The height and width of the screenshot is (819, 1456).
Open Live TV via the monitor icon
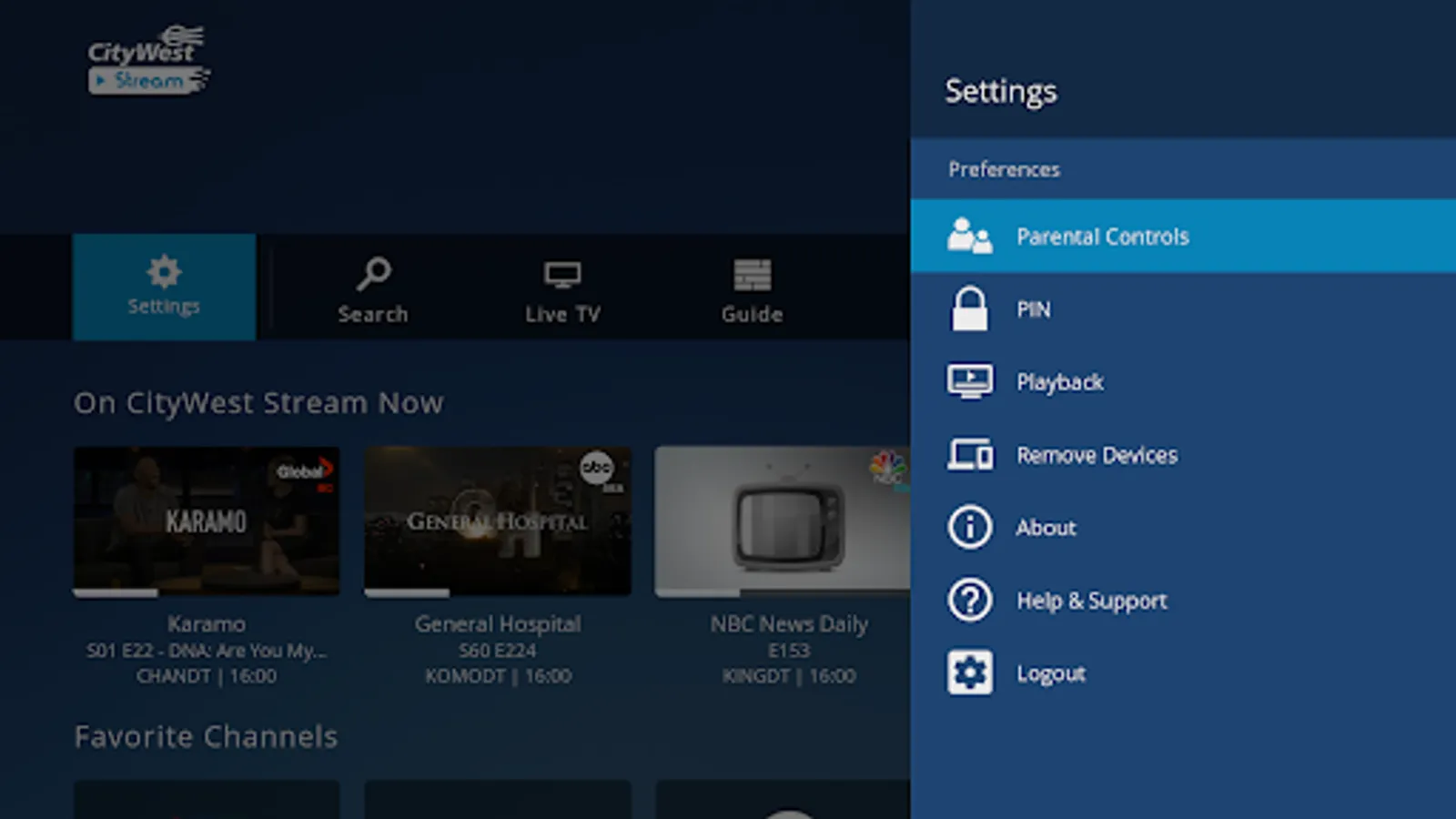[x=562, y=274]
